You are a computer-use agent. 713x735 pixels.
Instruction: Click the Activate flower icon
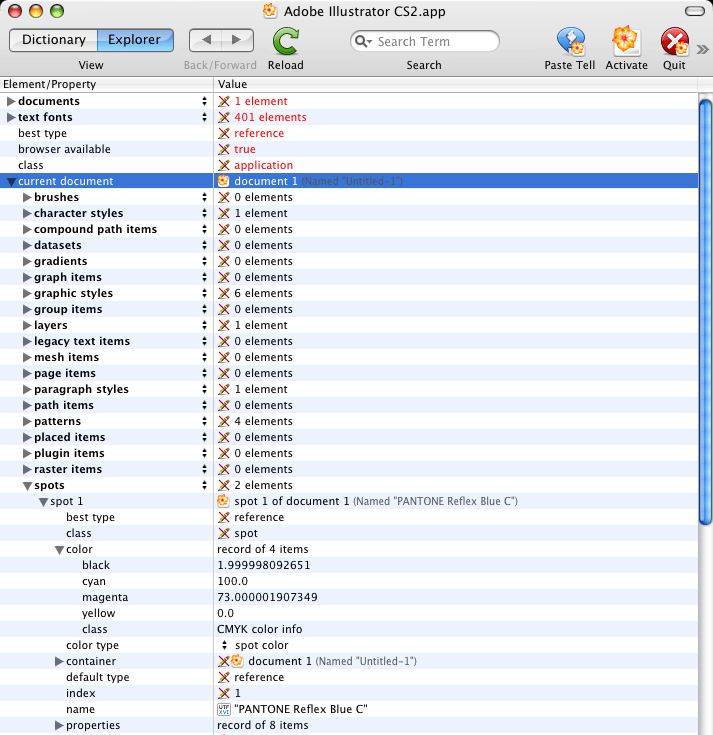pos(626,41)
